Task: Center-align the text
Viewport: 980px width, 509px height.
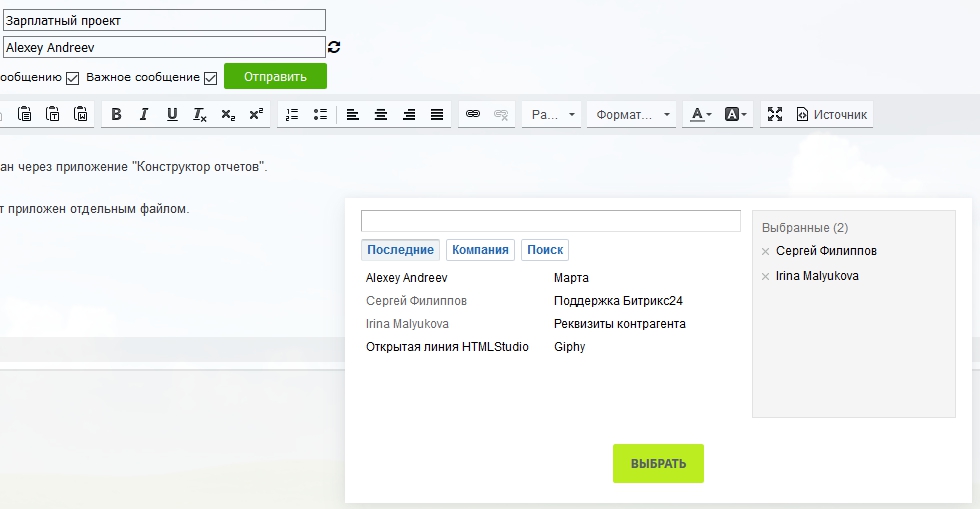Action: [x=381, y=115]
